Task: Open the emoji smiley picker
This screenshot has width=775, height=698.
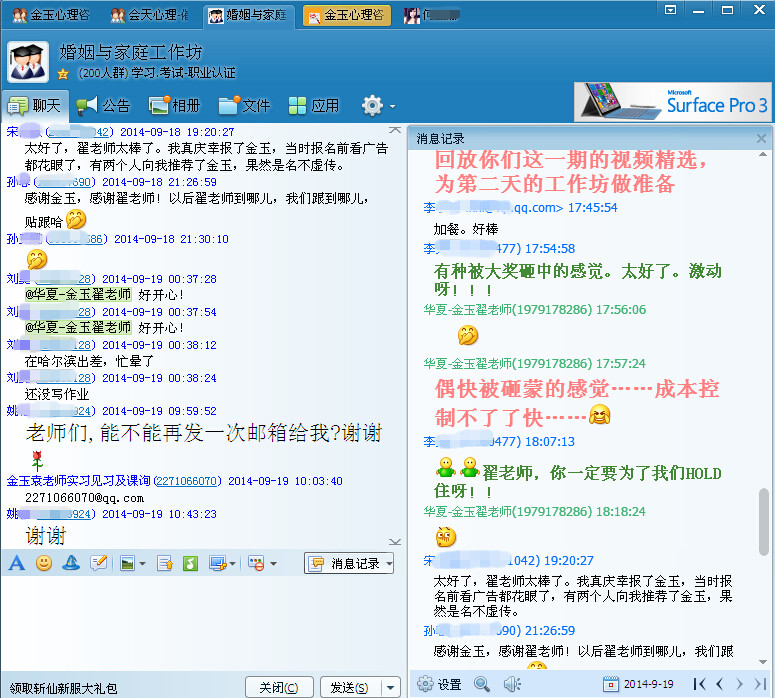Action: [44, 563]
